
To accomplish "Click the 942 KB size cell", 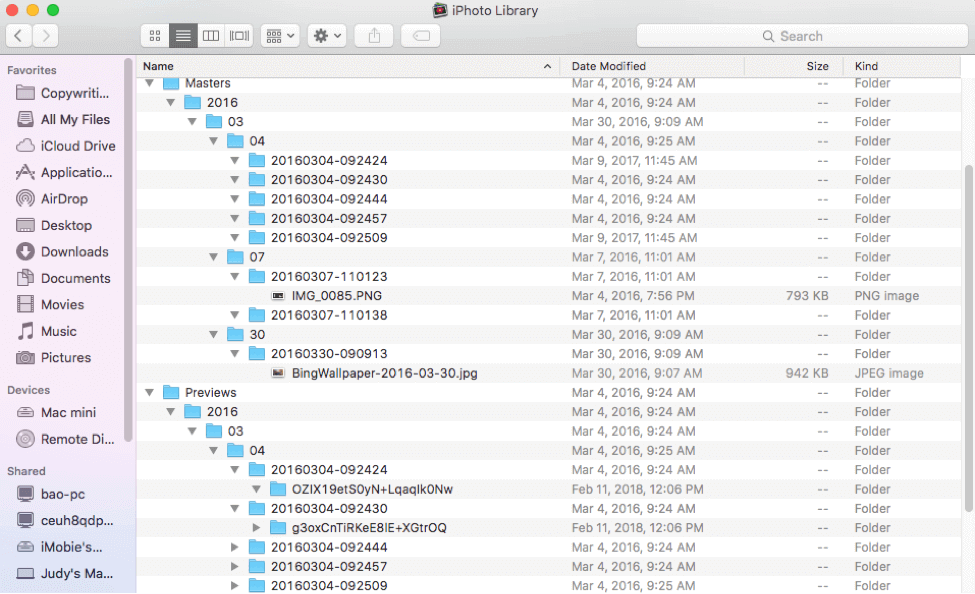I will pyautogui.click(x=806, y=373).
